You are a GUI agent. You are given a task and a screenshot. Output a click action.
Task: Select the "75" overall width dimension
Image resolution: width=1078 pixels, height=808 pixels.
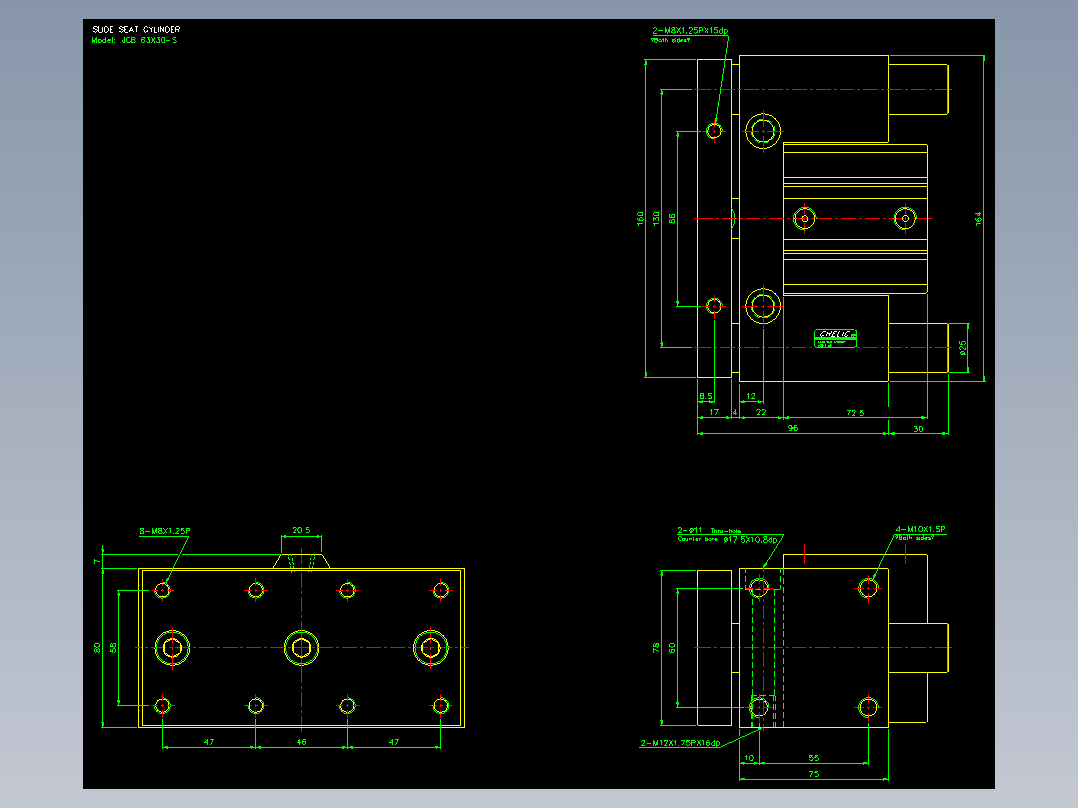click(x=814, y=774)
